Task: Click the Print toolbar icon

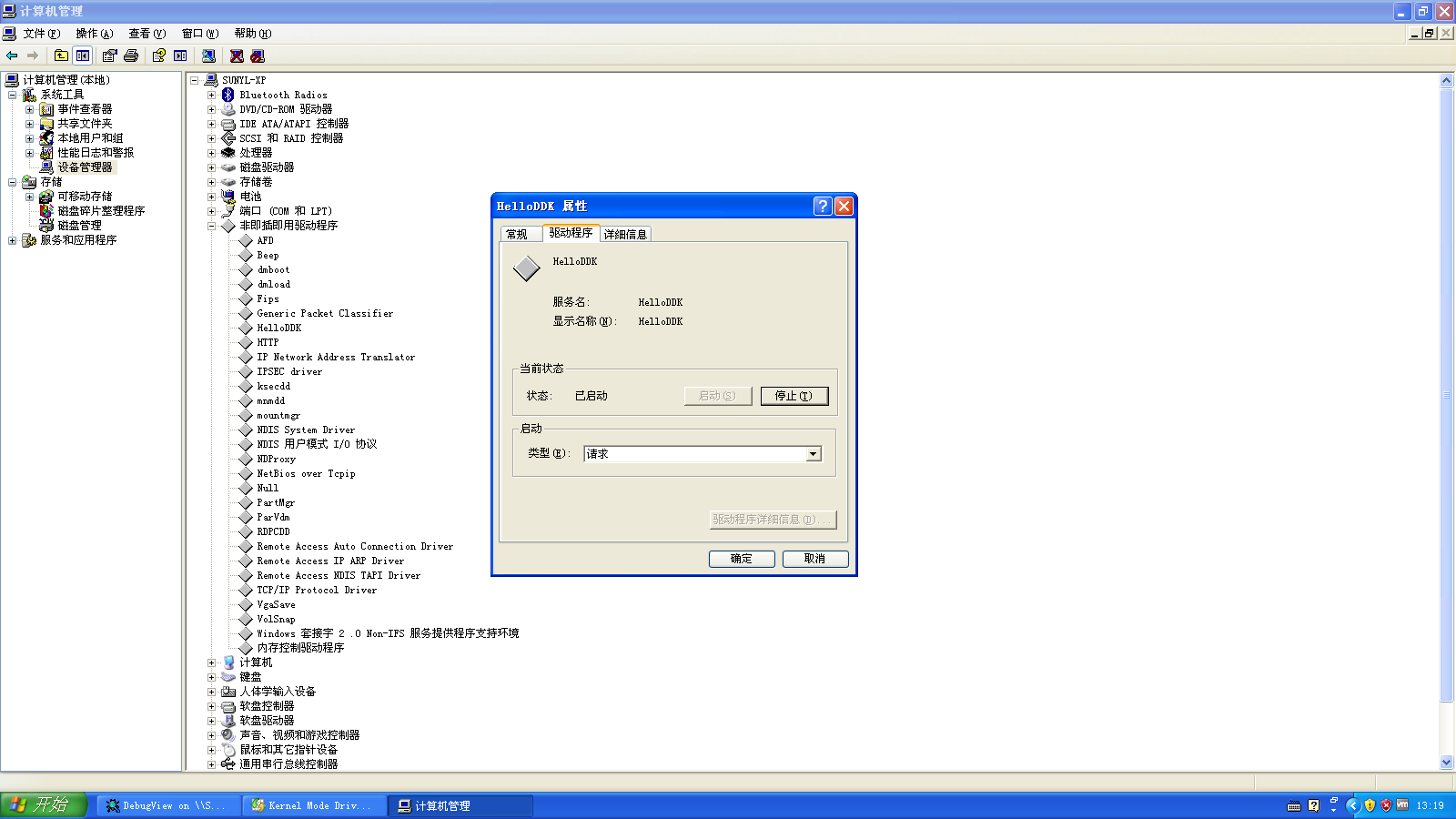Action: (x=131, y=56)
